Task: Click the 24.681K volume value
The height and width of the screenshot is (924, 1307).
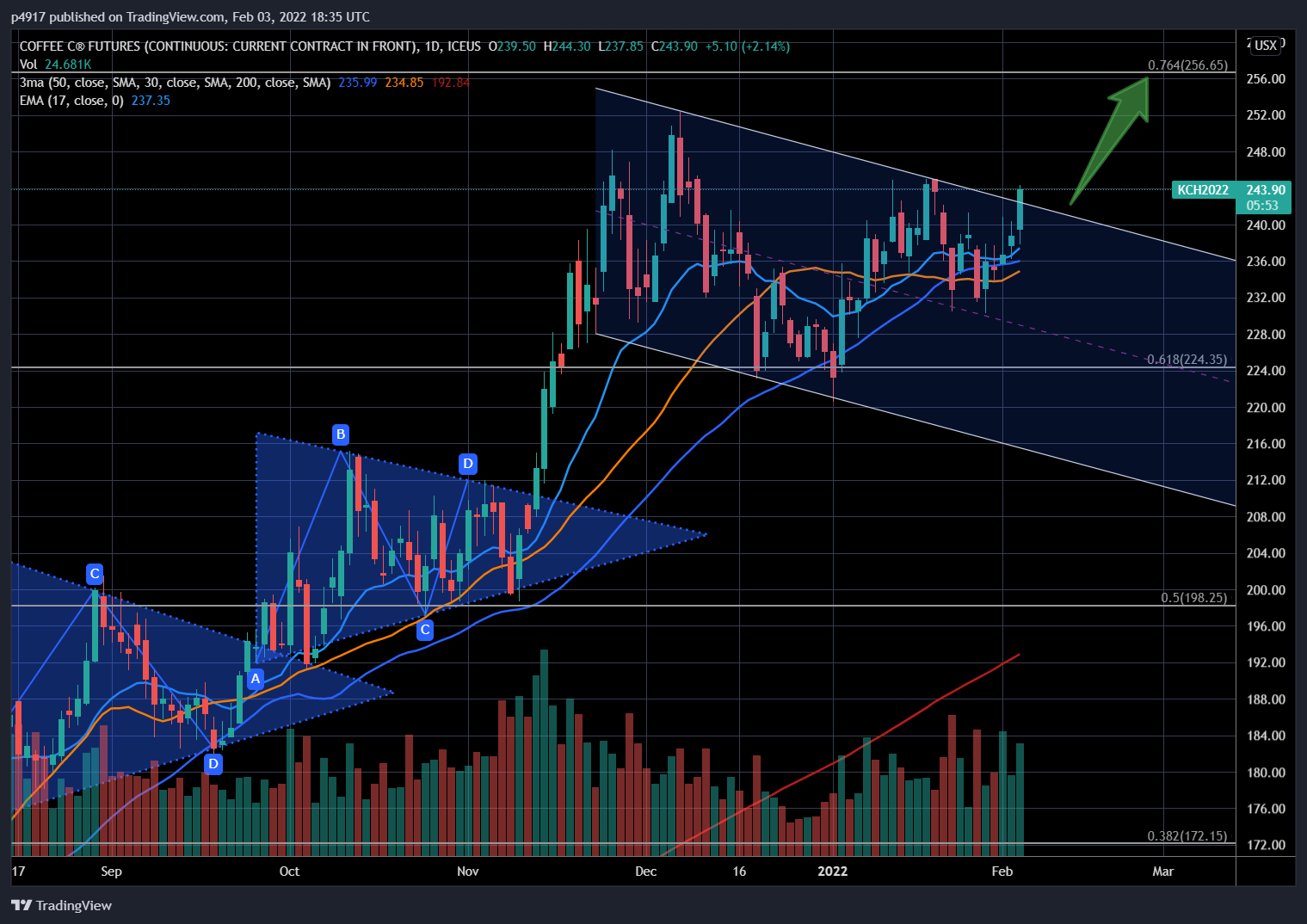Action: [x=68, y=65]
